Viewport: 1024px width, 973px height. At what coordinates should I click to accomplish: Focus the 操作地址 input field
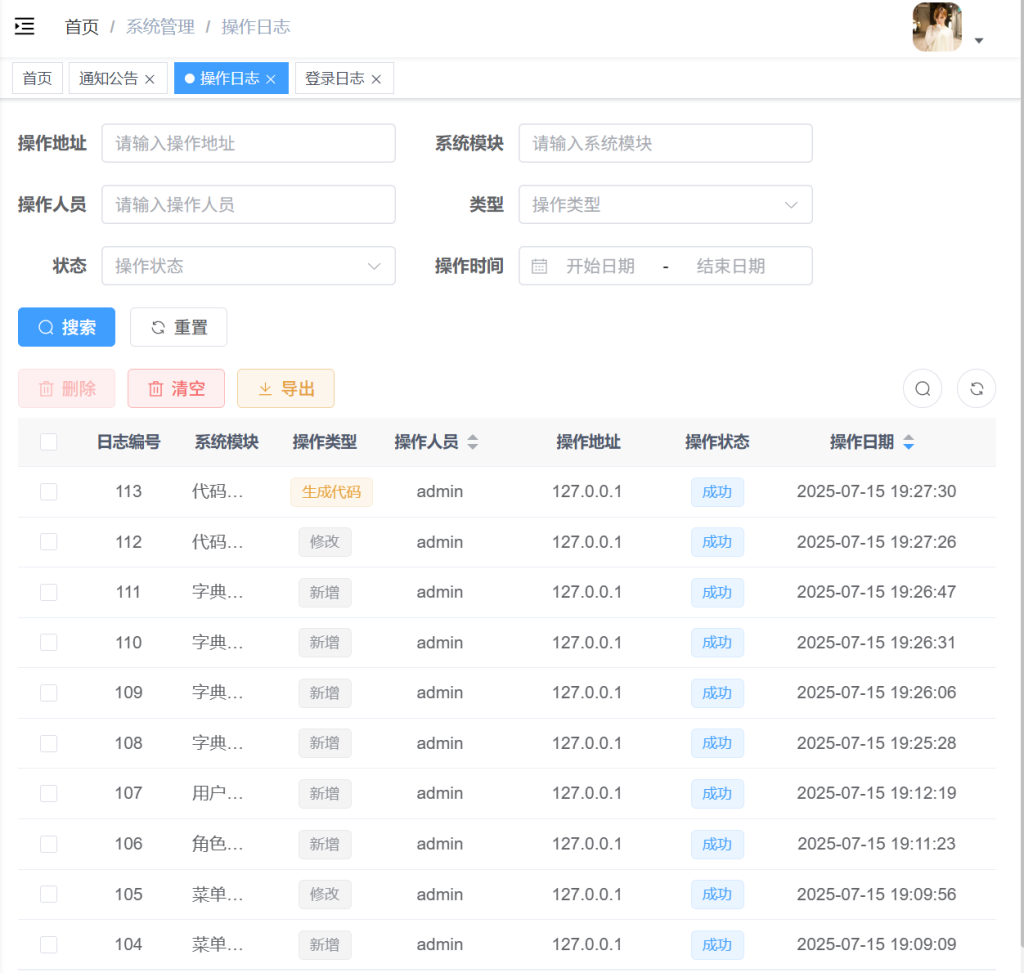(x=248, y=144)
